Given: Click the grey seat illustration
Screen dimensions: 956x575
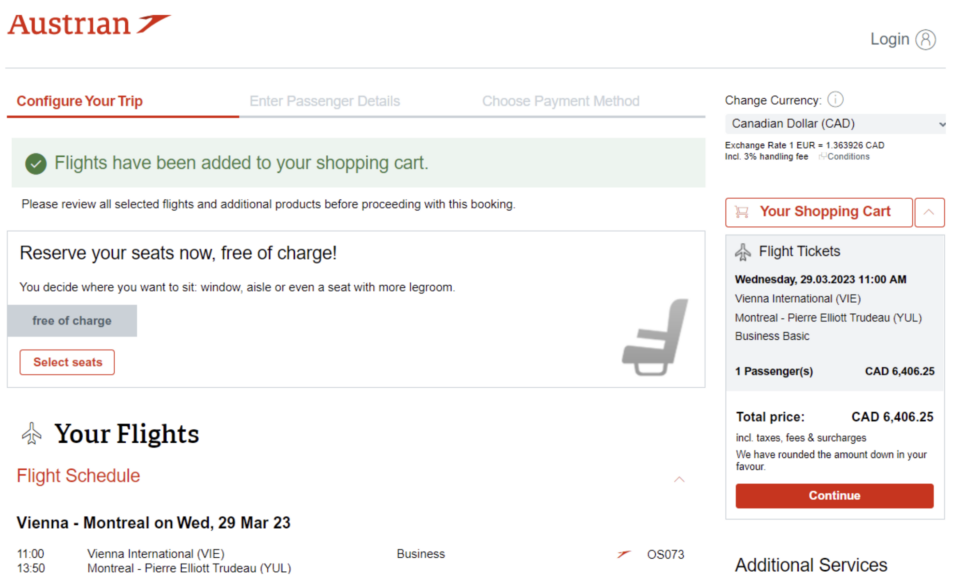Looking at the screenshot, I should 655,337.
